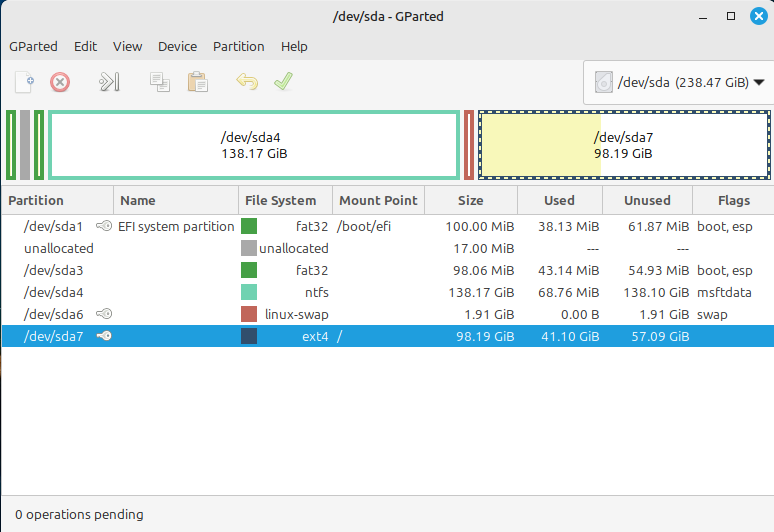Sort by the Used column header

[559, 200]
